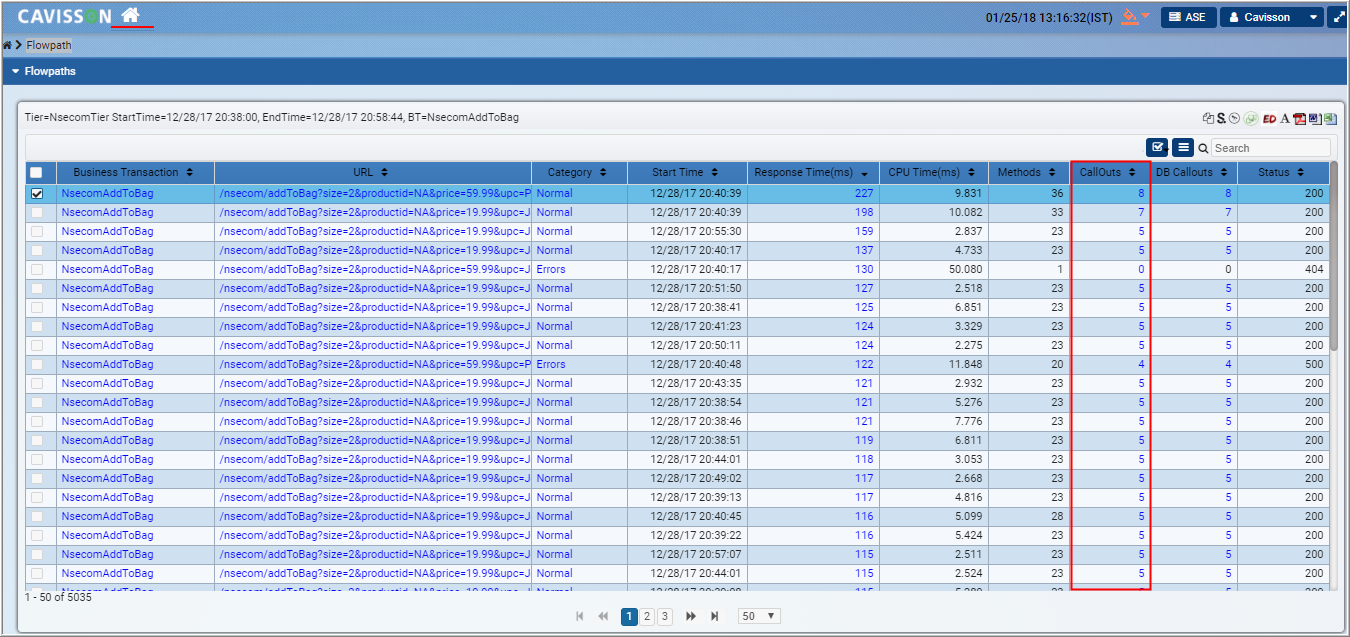Focus the Search input field

(1271, 148)
